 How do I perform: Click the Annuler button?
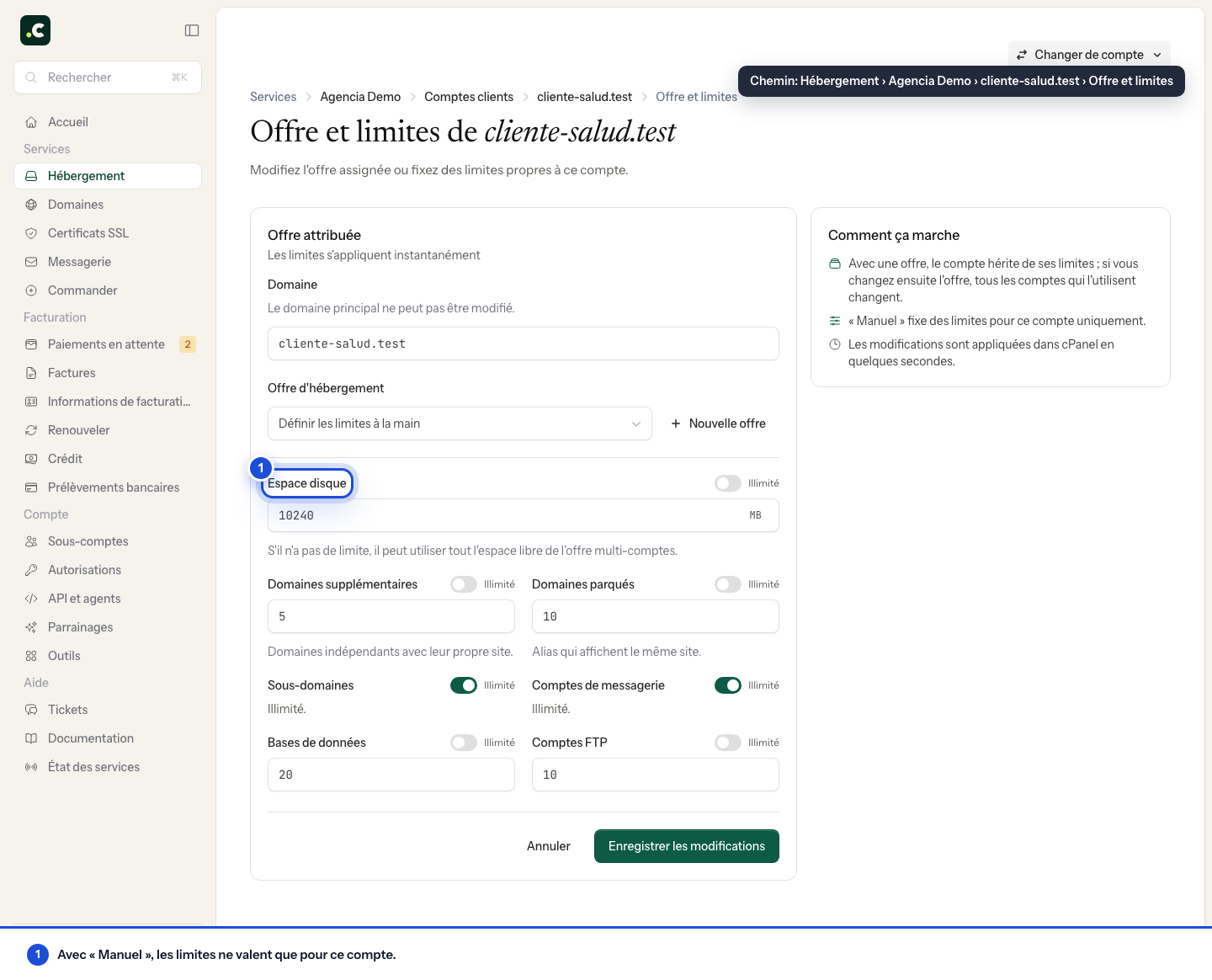[549, 846]
